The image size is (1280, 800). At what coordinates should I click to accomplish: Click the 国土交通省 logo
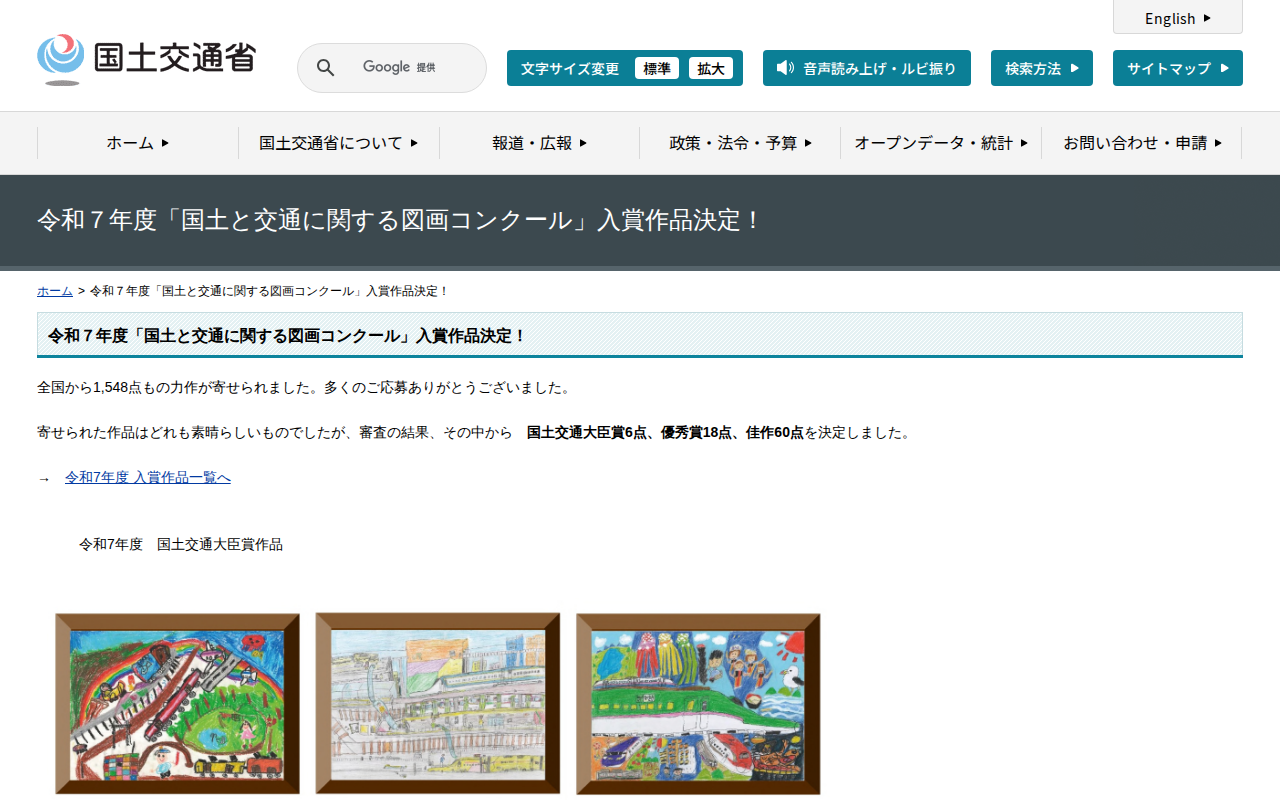point(147,59)
